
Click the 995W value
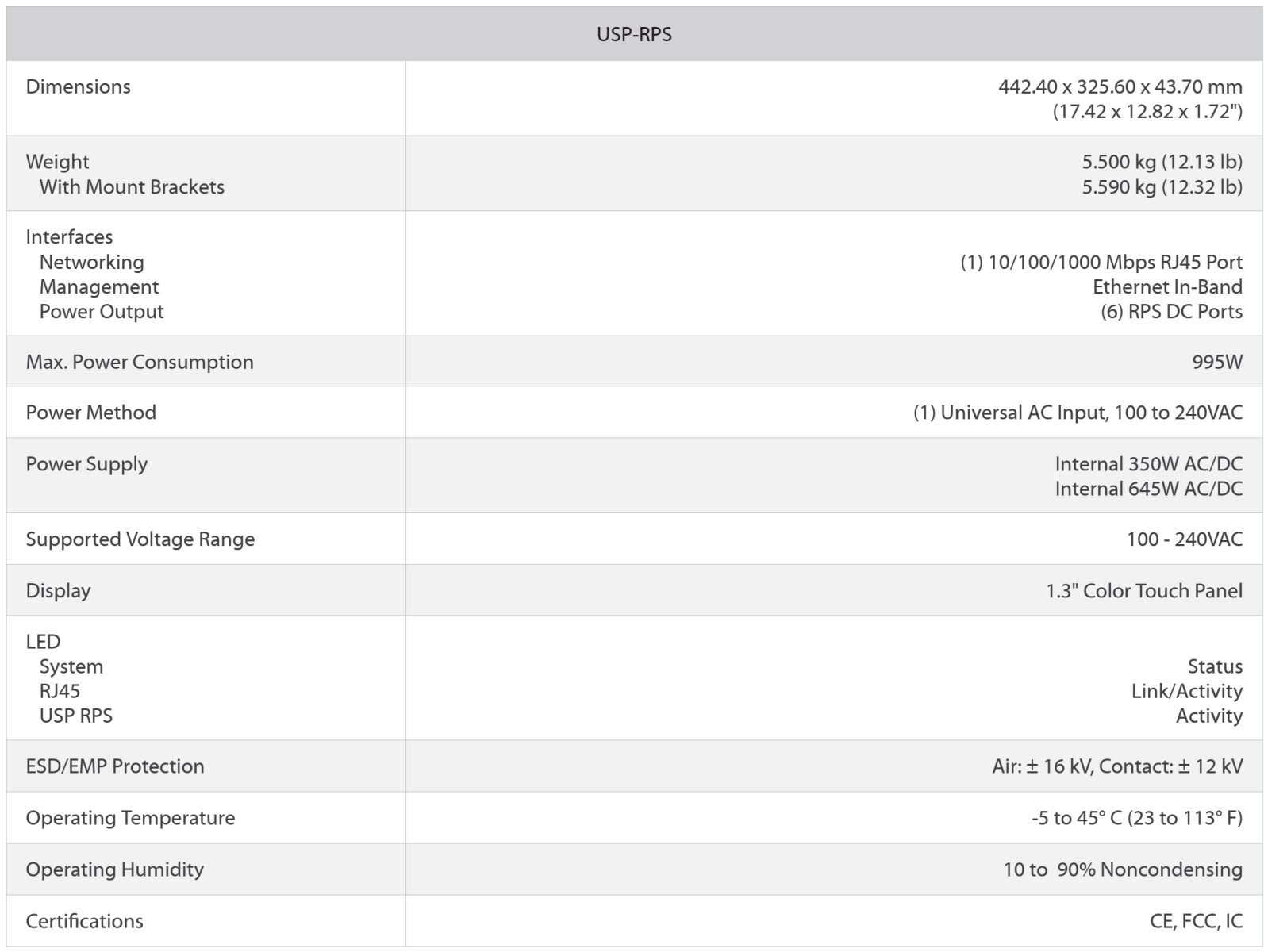(1217, 362)
